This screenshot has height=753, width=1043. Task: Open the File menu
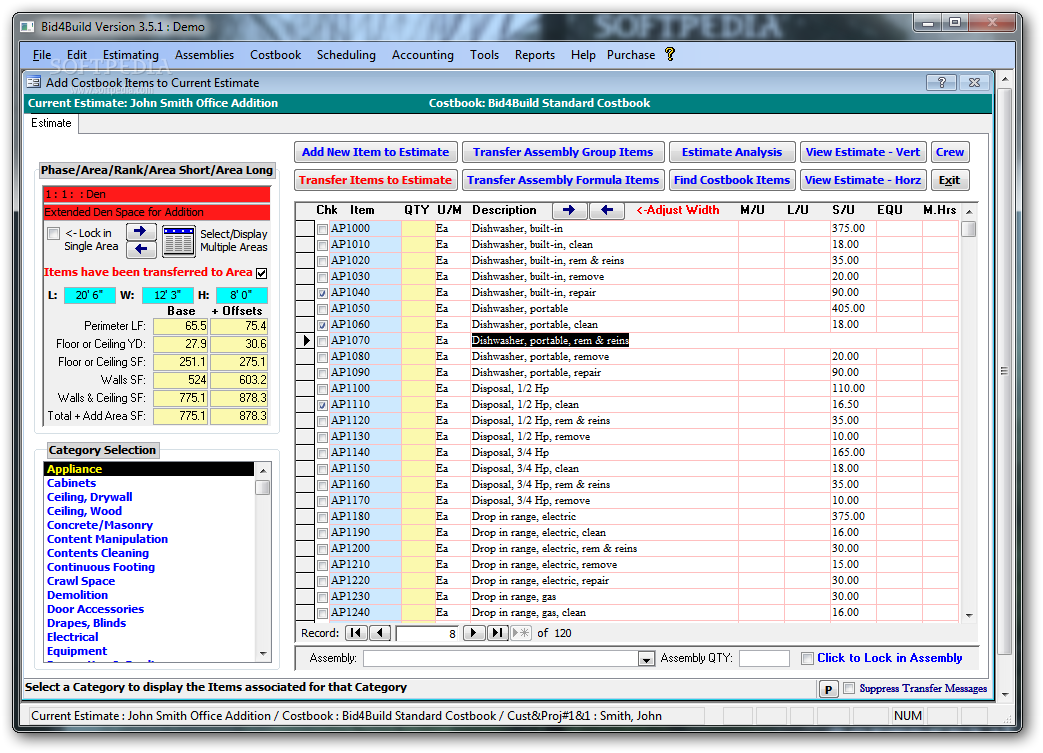[x=41, y=55]
